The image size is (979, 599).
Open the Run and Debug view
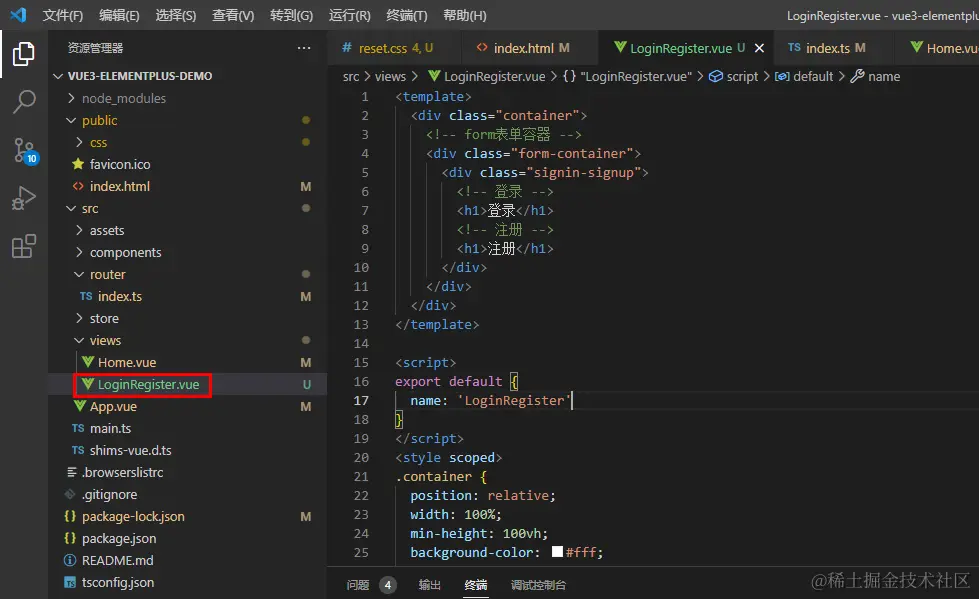[x=24, y=198]
